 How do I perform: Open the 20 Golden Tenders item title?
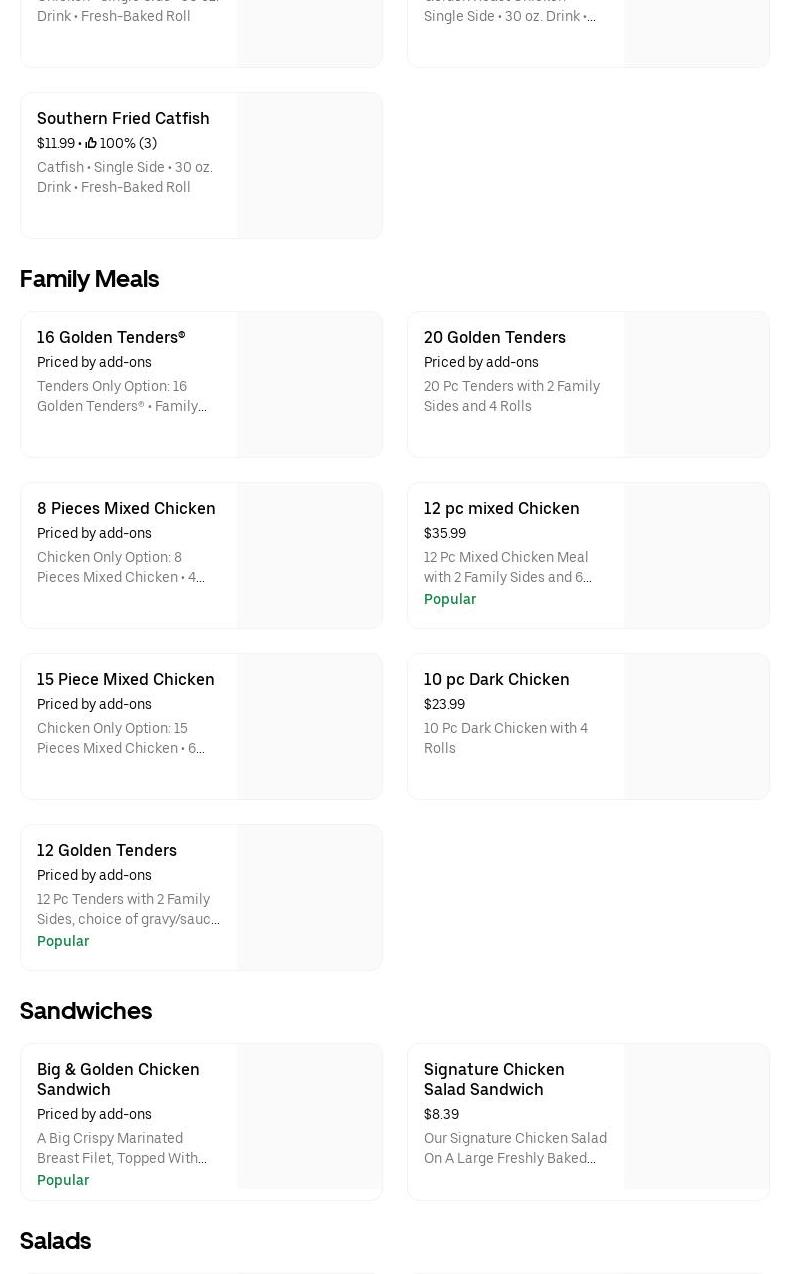(x=494, y=338)
